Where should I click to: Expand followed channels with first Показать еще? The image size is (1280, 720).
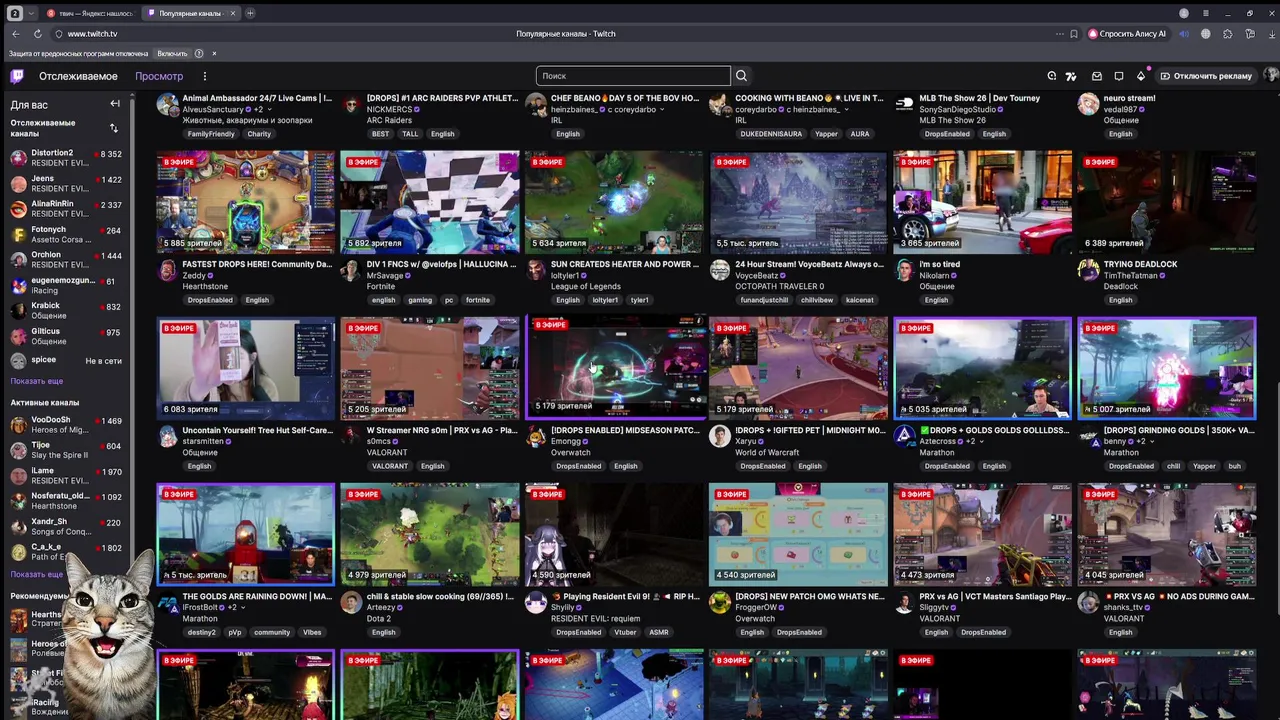37,381
